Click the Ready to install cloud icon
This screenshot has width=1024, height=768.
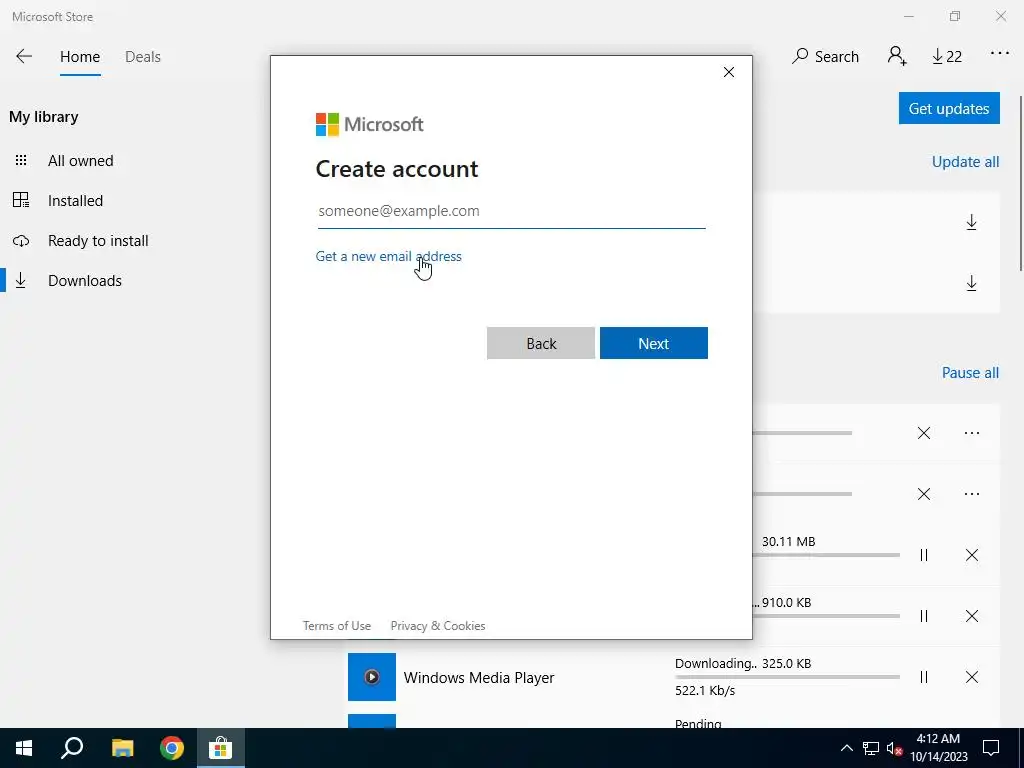click(x=21, y=241)
